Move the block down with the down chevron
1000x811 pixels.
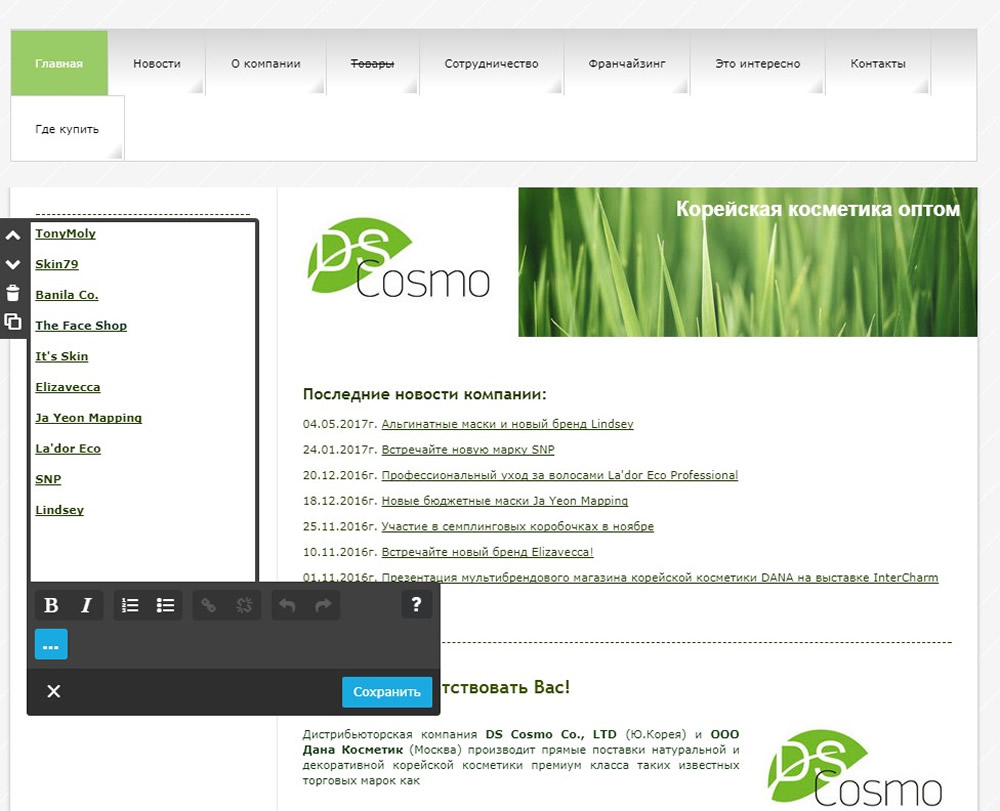click(13, 264)
